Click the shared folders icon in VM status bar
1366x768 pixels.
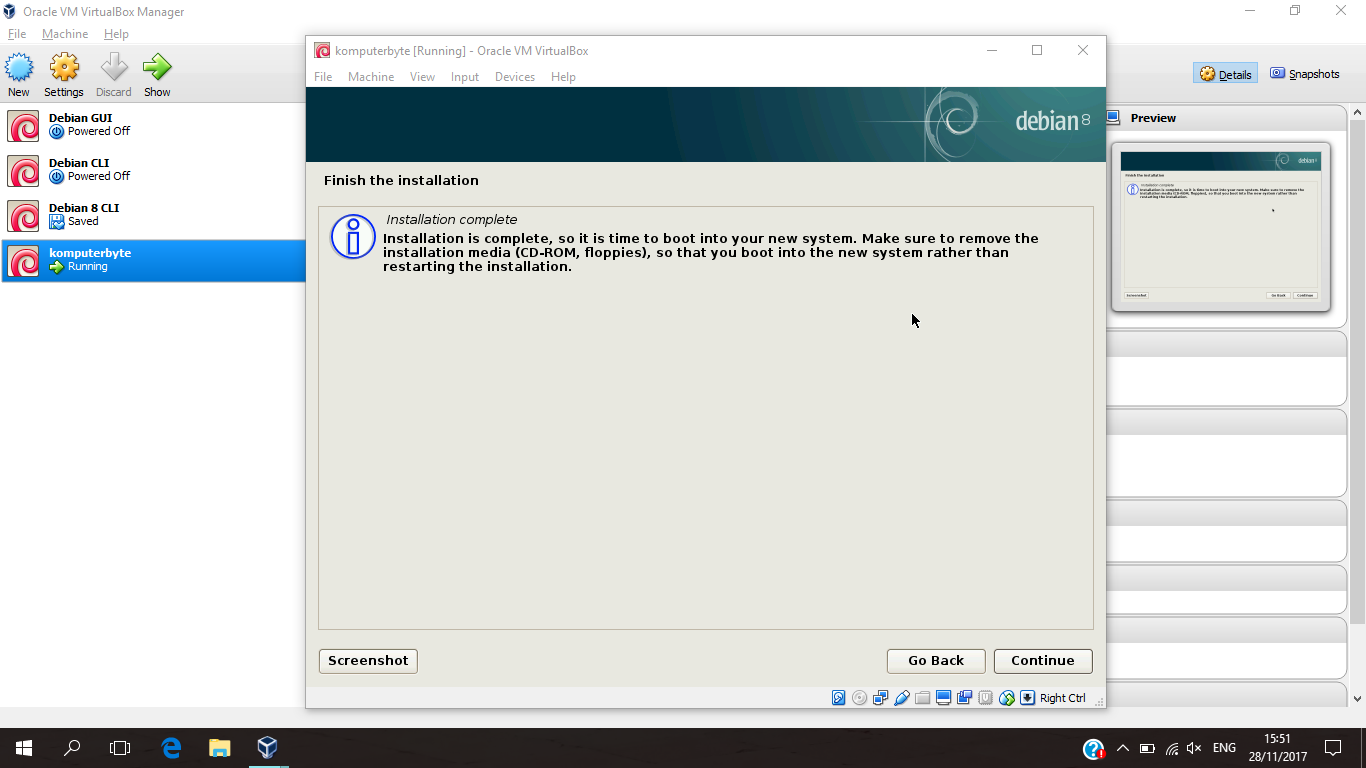pos(923,698)
